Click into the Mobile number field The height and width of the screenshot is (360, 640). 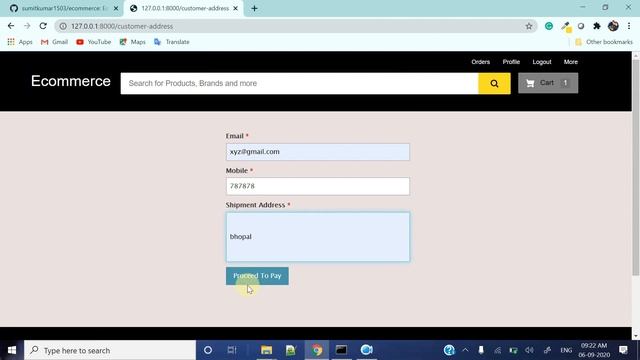pyautogui.click(x=318, y=186)
